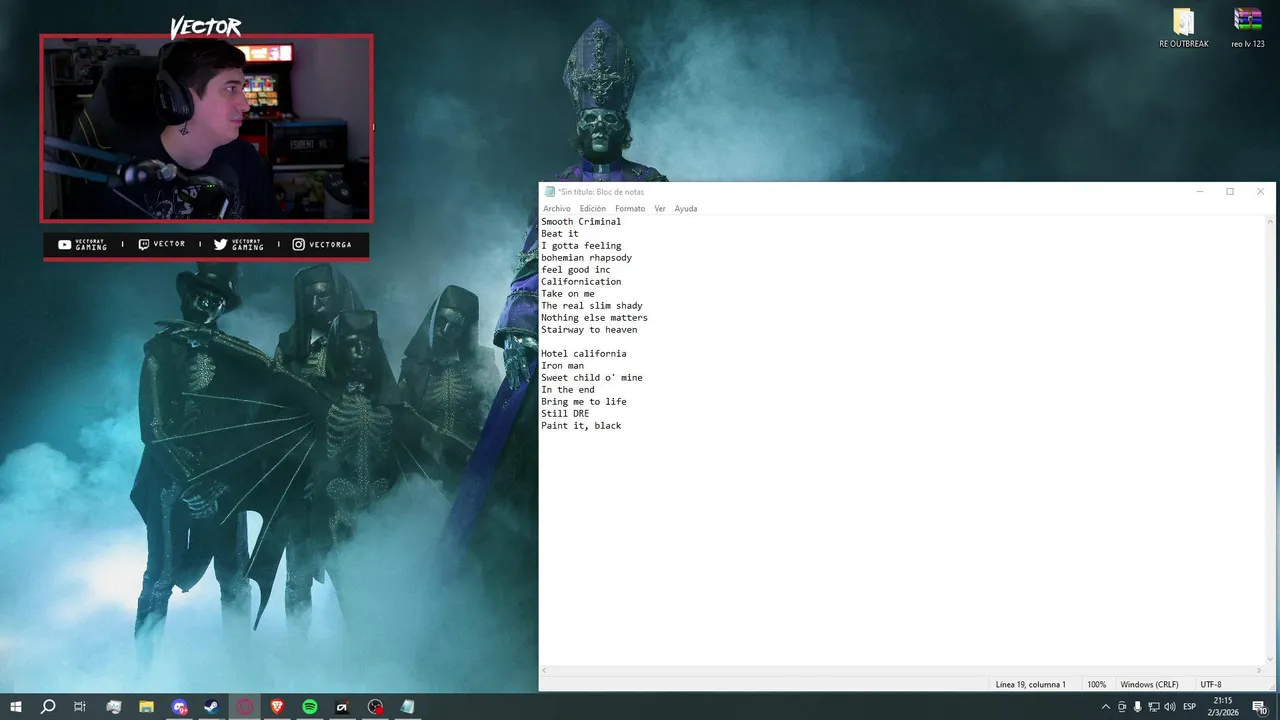The image size is (1280, 720).
Task: Click the 'feel good inc' line
Action: (576, 270)
